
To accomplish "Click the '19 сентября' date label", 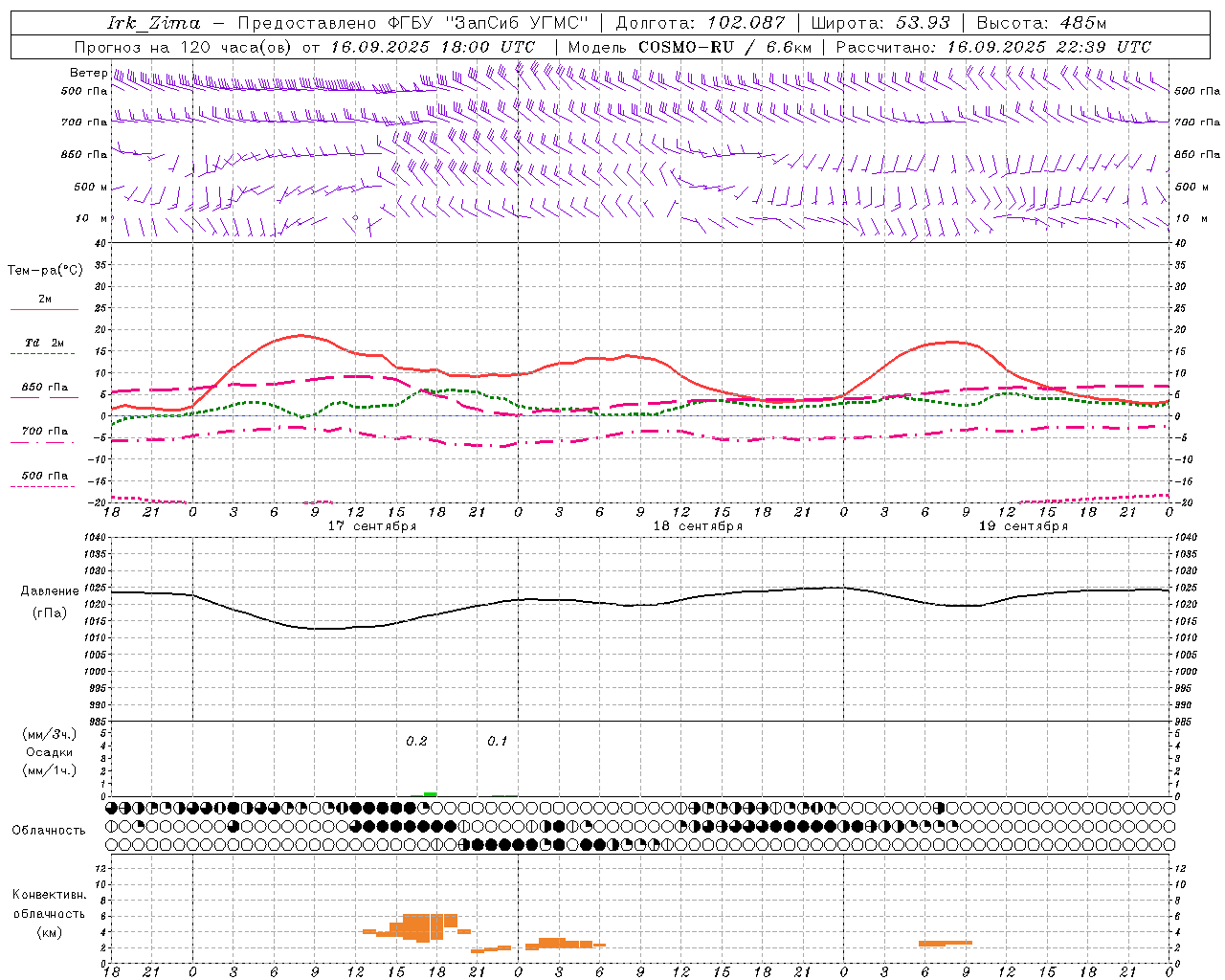I will click(1023, 526).
